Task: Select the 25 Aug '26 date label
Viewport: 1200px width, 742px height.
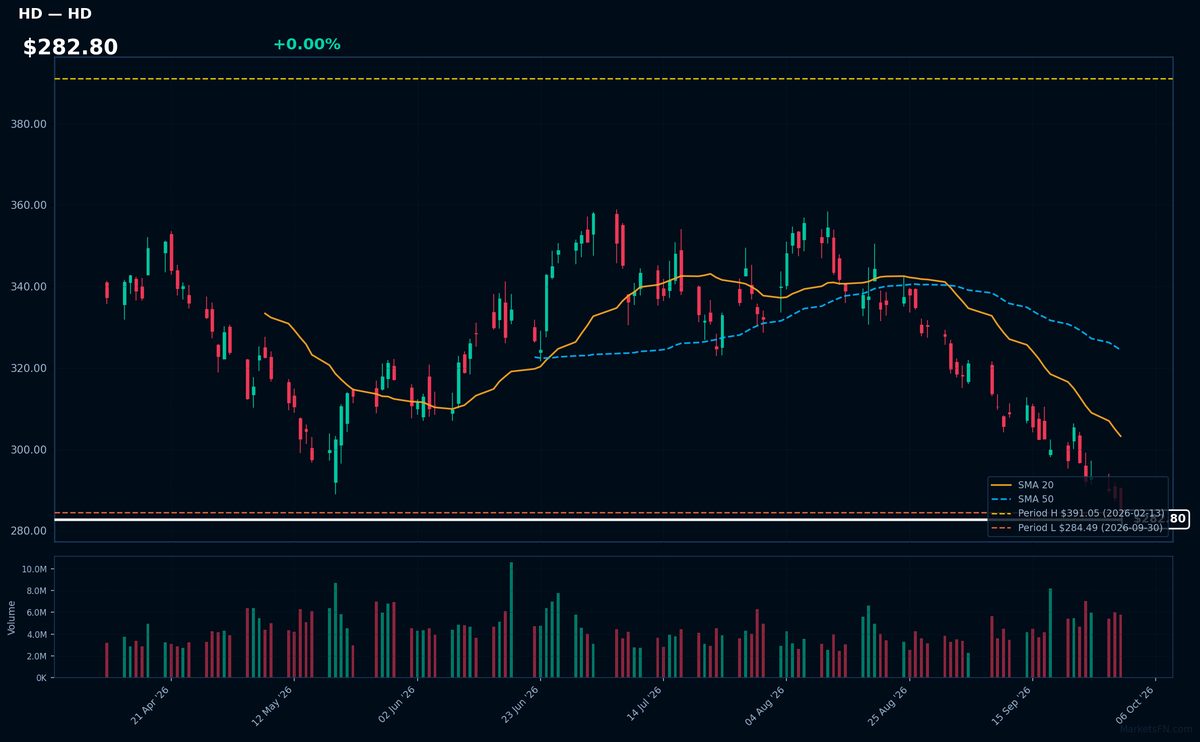Action: (x=889, y=704)
